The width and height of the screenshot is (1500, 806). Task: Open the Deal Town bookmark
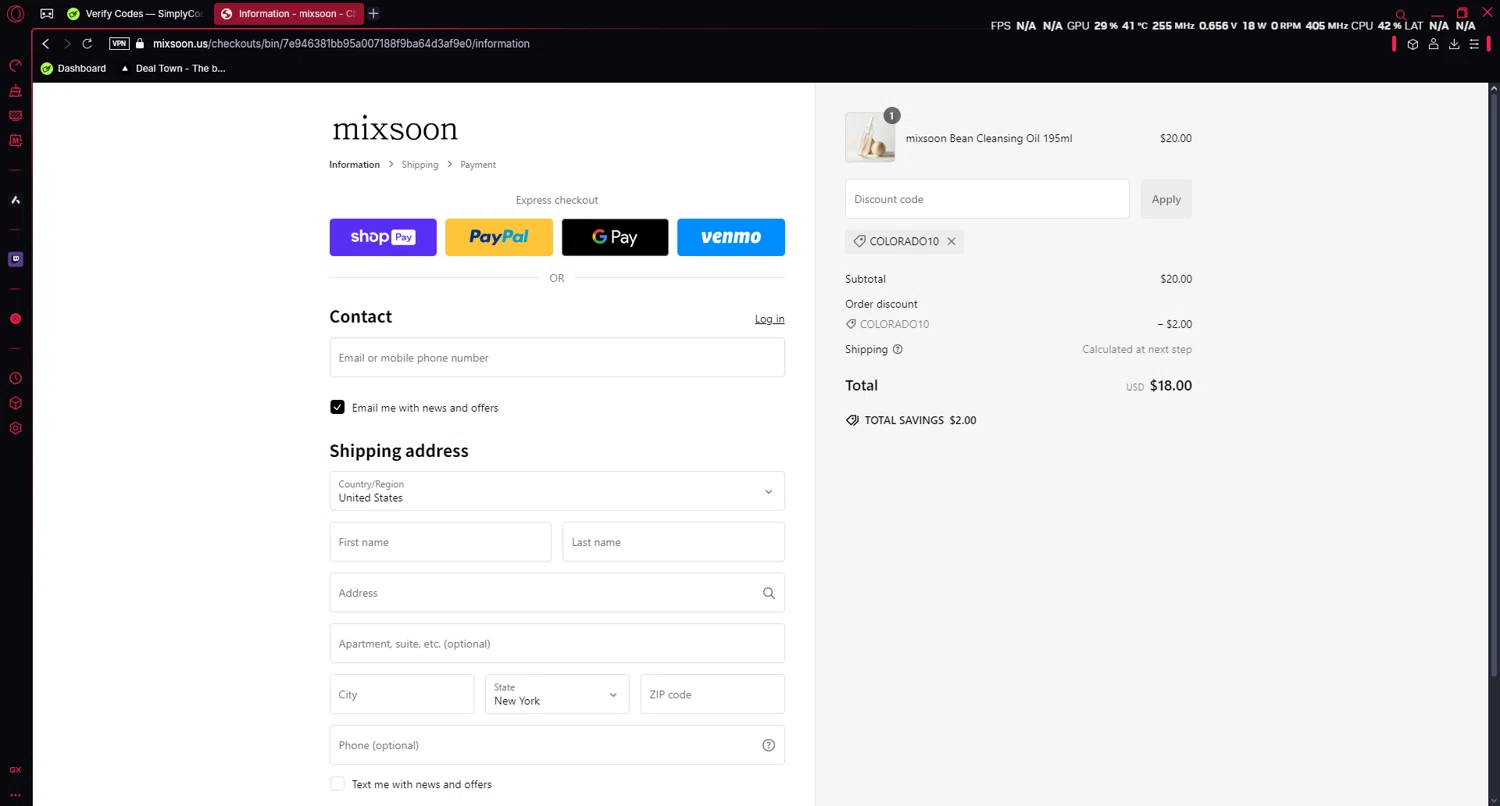[173, 69]
